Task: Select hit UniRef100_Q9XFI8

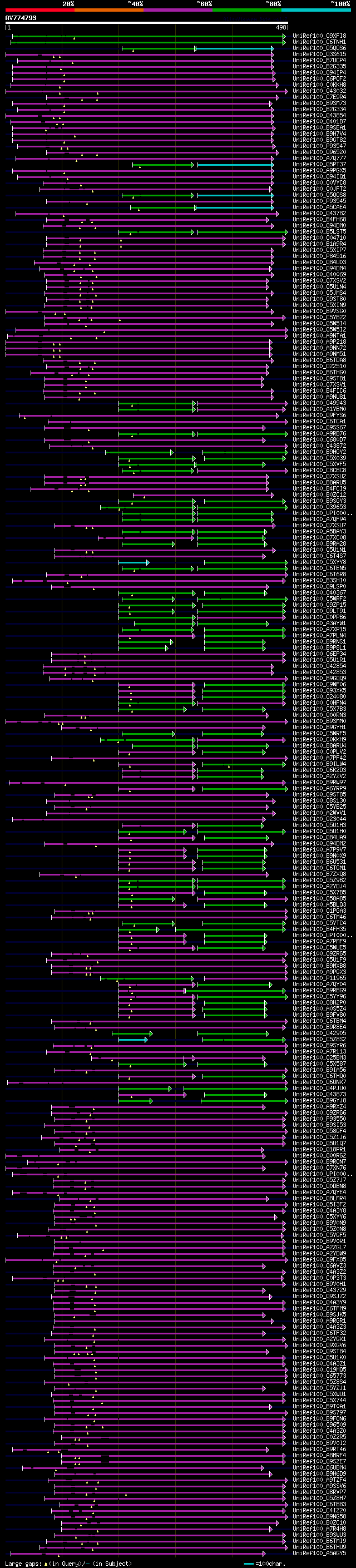Action: point(319,36)
